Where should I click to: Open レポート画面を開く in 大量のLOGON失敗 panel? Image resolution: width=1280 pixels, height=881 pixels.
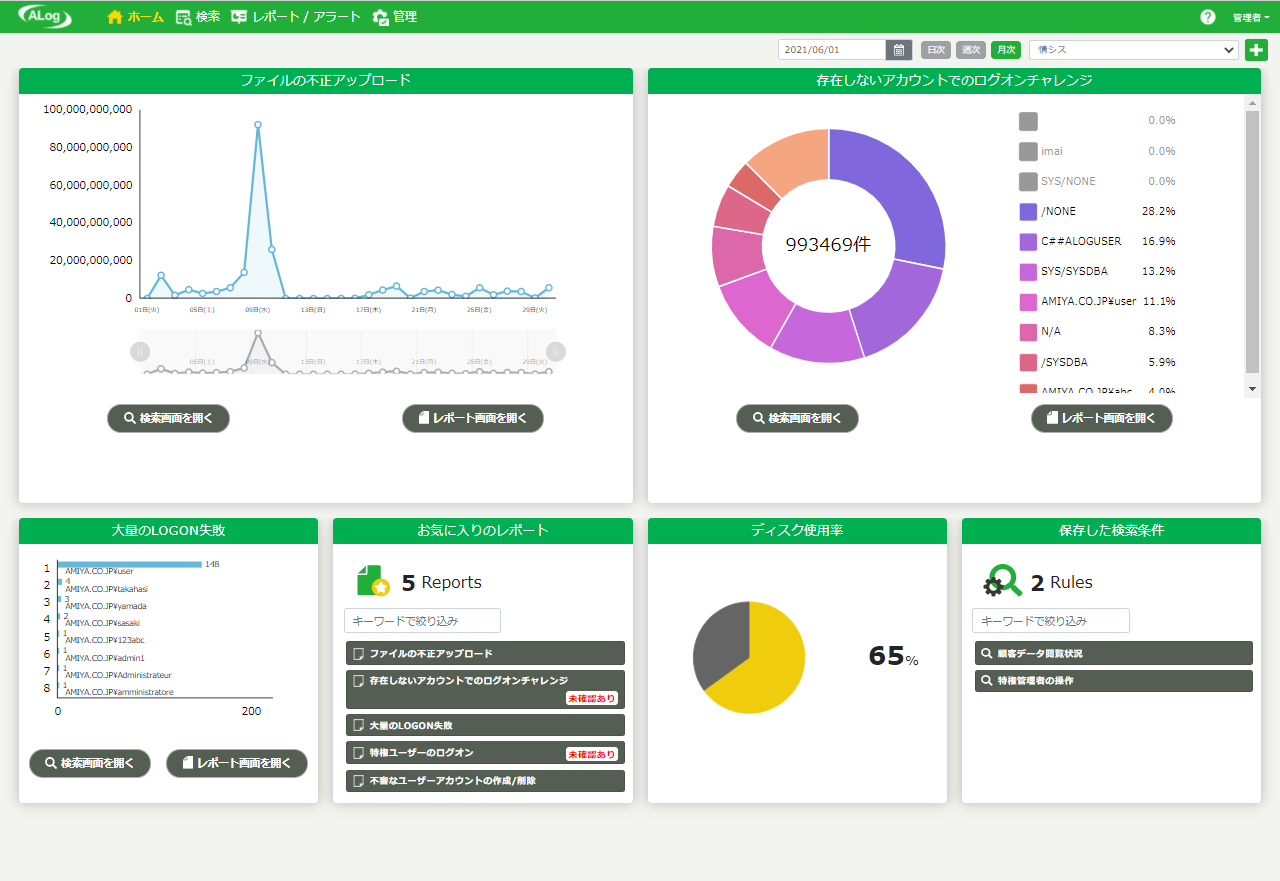point(237,763)
